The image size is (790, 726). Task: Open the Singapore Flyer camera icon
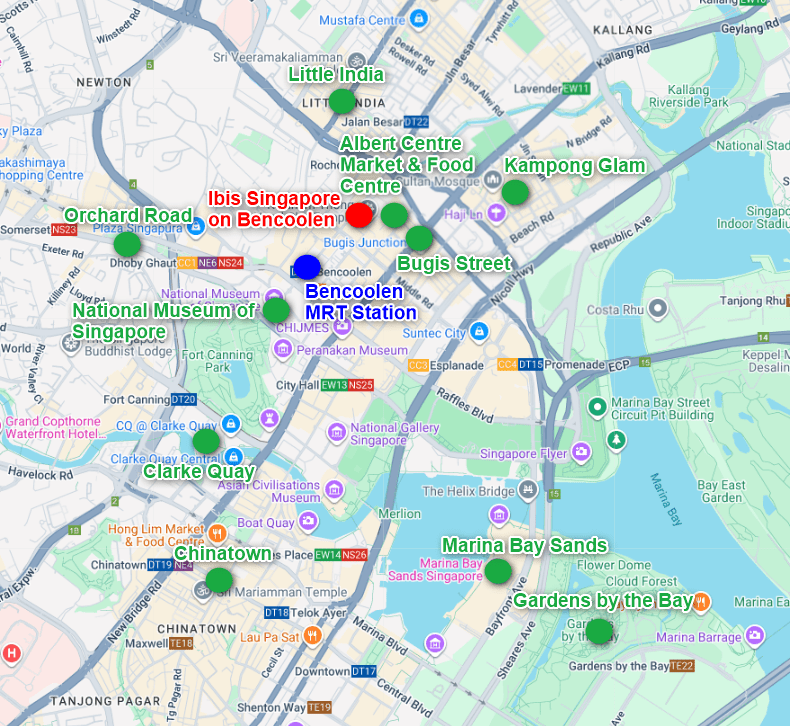581,453
